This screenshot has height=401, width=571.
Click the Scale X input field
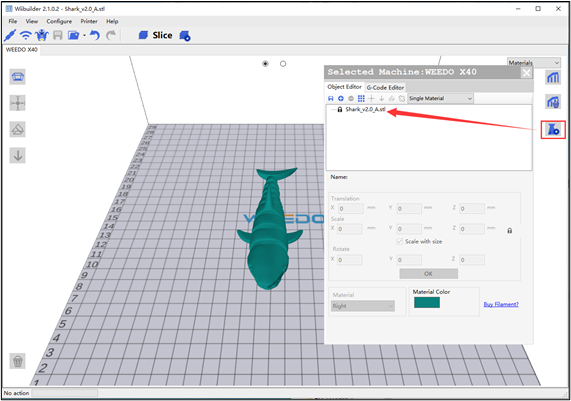coord(350,229)
